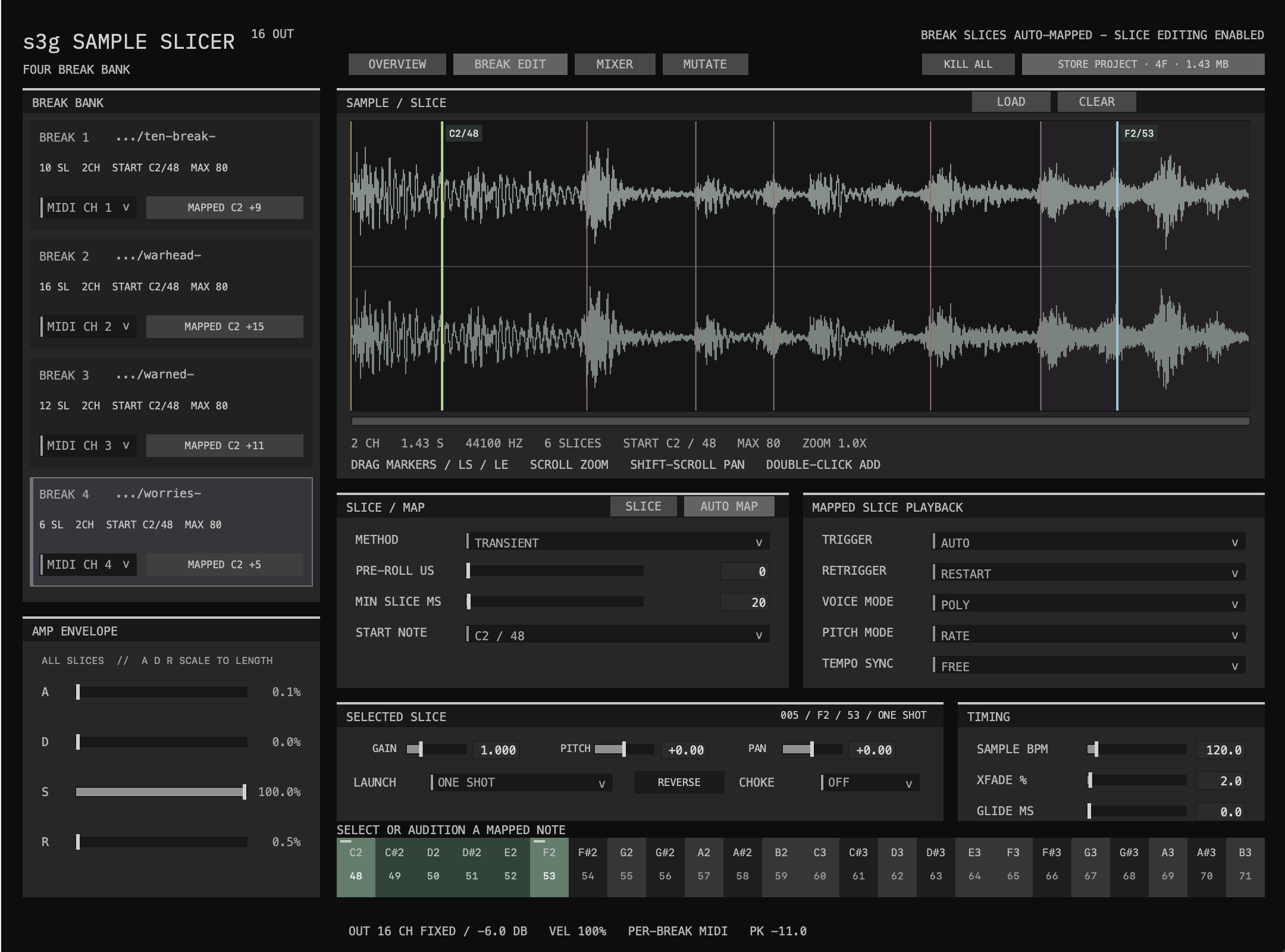Click the PRE-ROLL US slider
Image resolution: width=1285 pixels, height=952 pixels.
pyautogui.click(x=555, y=571)
